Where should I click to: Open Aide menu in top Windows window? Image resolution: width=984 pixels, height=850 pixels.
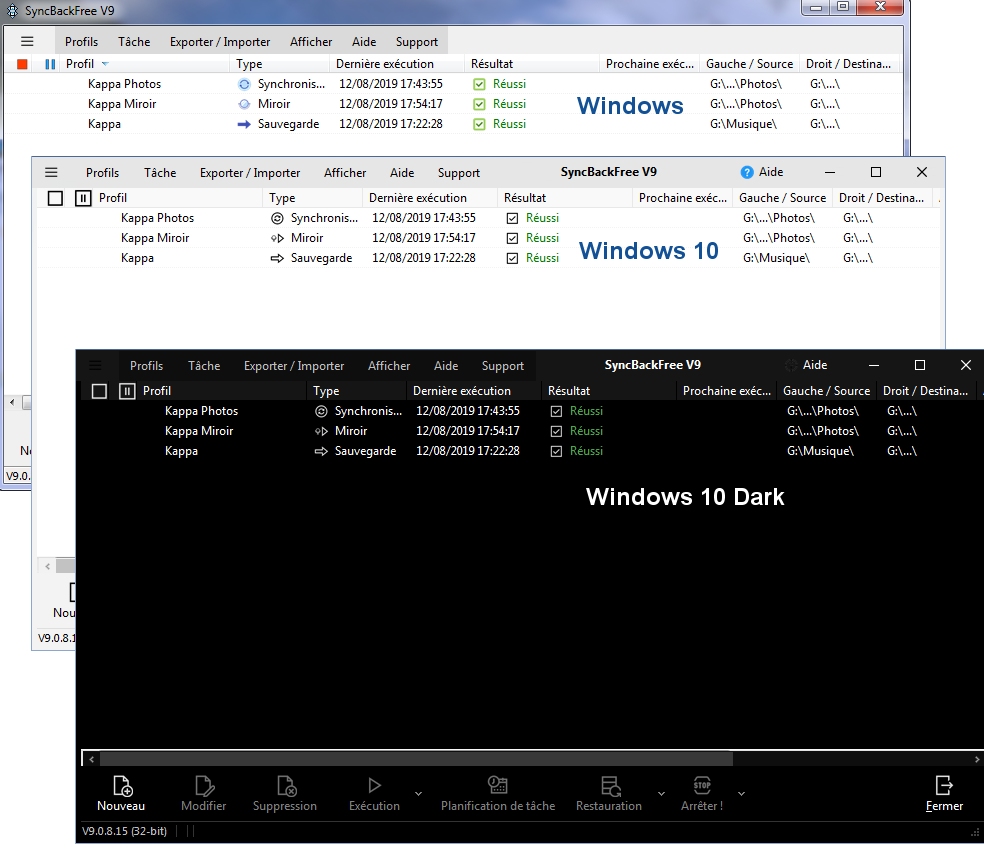364,42
